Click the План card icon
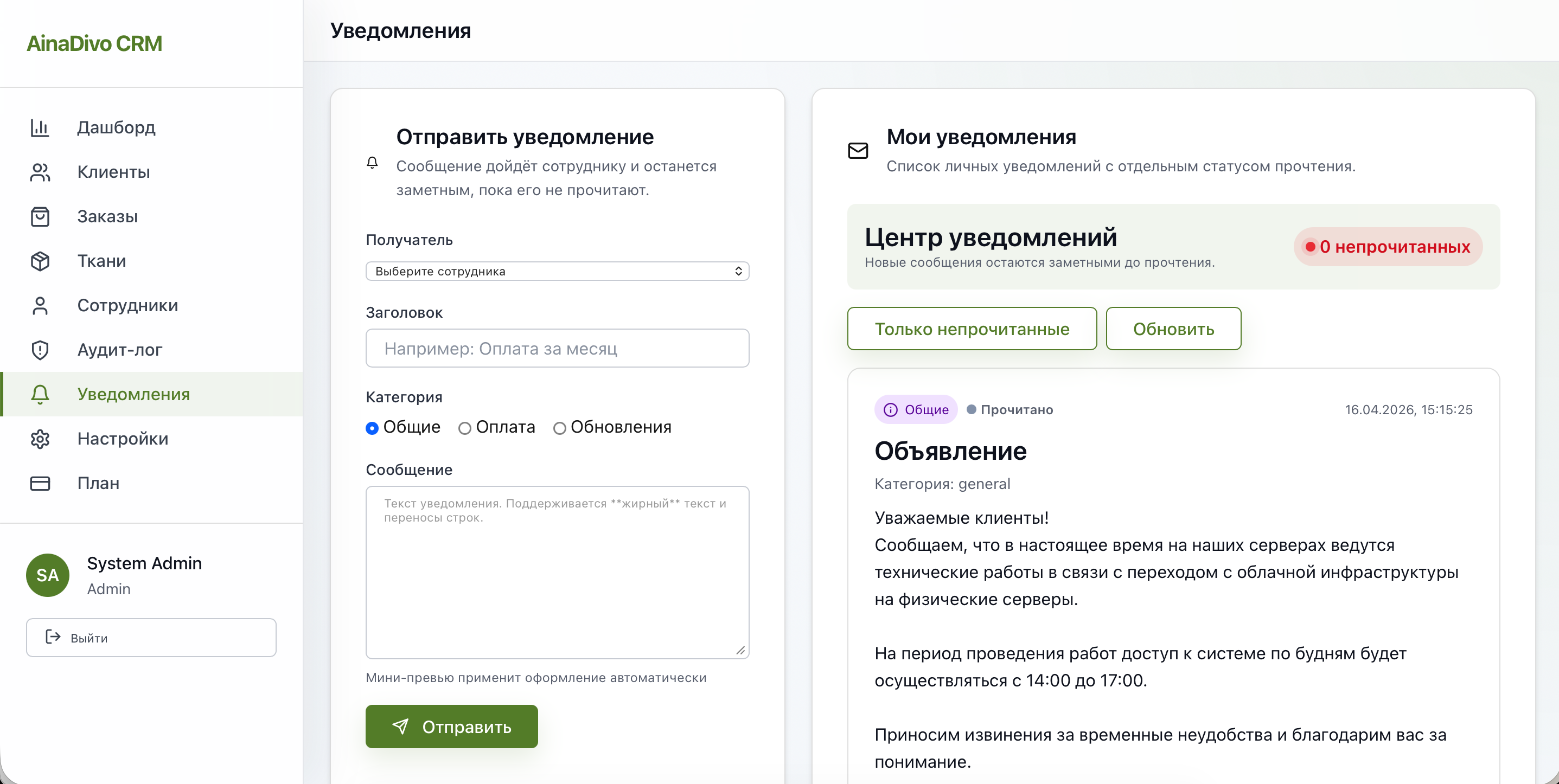Image resolution: width=1559 pixels, height=784 pixels. tap(40, 483)
